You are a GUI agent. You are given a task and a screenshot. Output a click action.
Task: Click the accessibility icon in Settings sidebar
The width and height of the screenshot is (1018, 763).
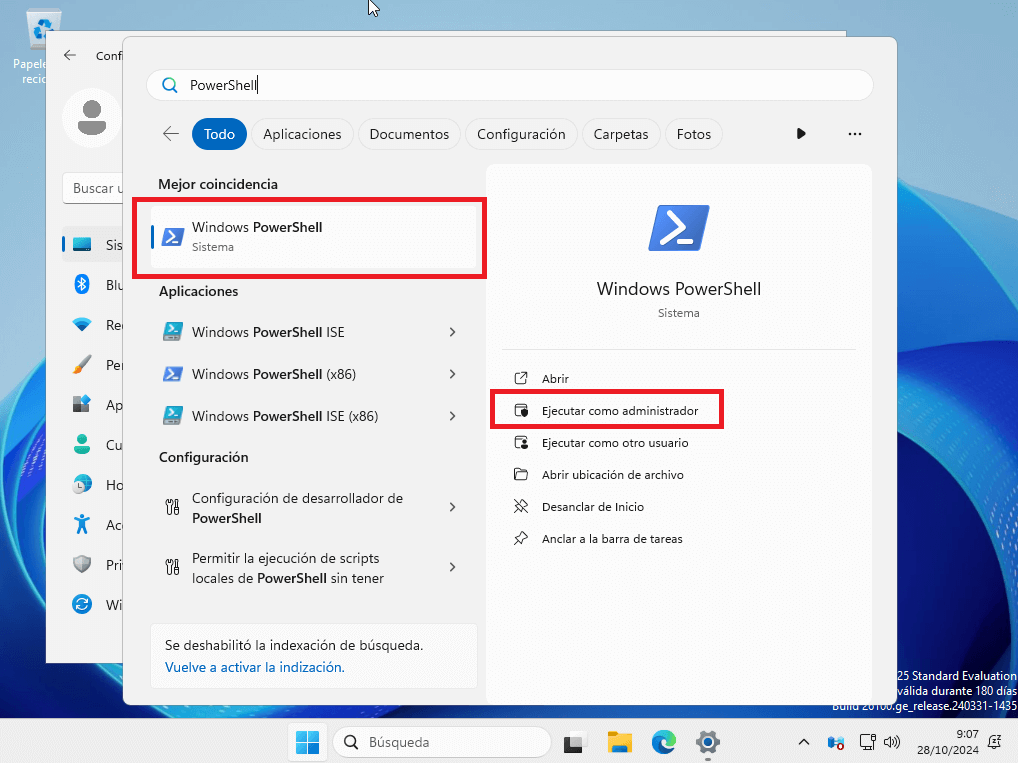[x=82, y=524]
